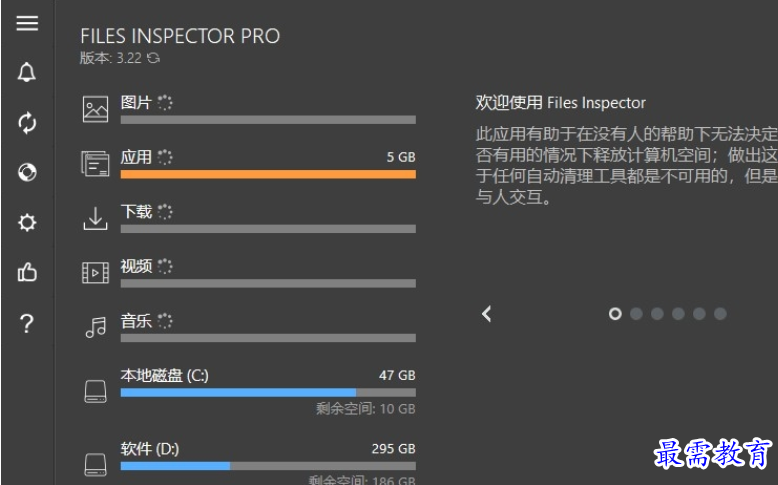Select the first welcome page dot
This screenshot has height=485, width=778.
[x=615, y=314]
